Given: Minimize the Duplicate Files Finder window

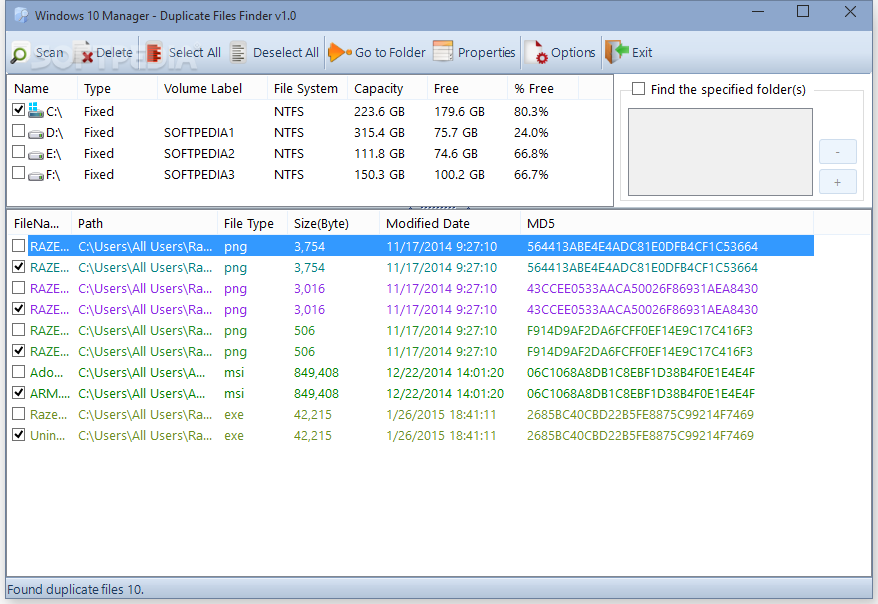Looking at the screenshot, I should coord(758,12).
